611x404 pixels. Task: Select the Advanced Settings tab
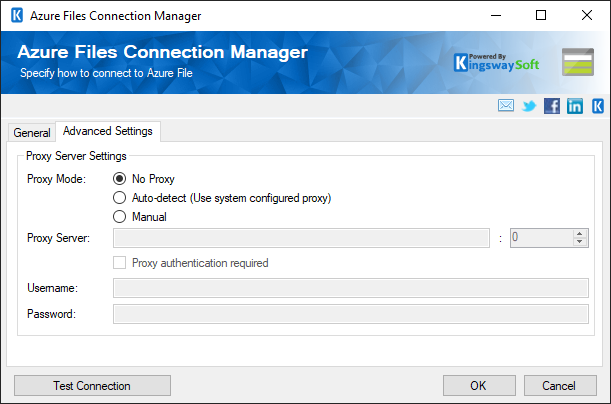coord(108,131)
